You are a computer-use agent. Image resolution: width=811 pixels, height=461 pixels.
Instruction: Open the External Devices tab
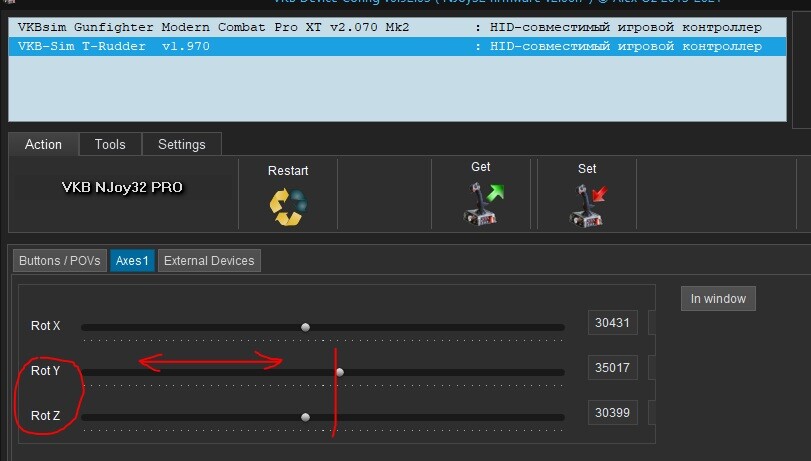(209, 261)
